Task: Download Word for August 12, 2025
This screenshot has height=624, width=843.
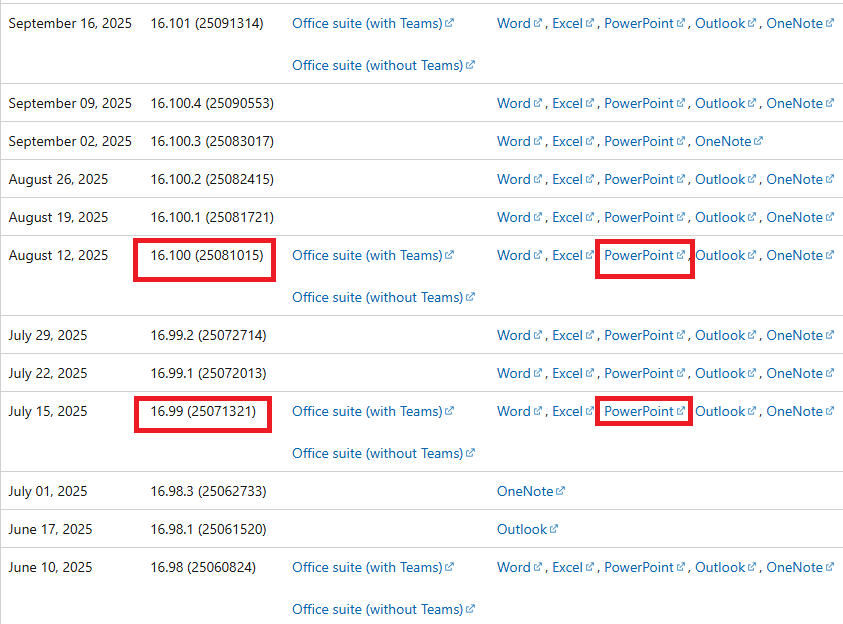Action: (519, 255)
